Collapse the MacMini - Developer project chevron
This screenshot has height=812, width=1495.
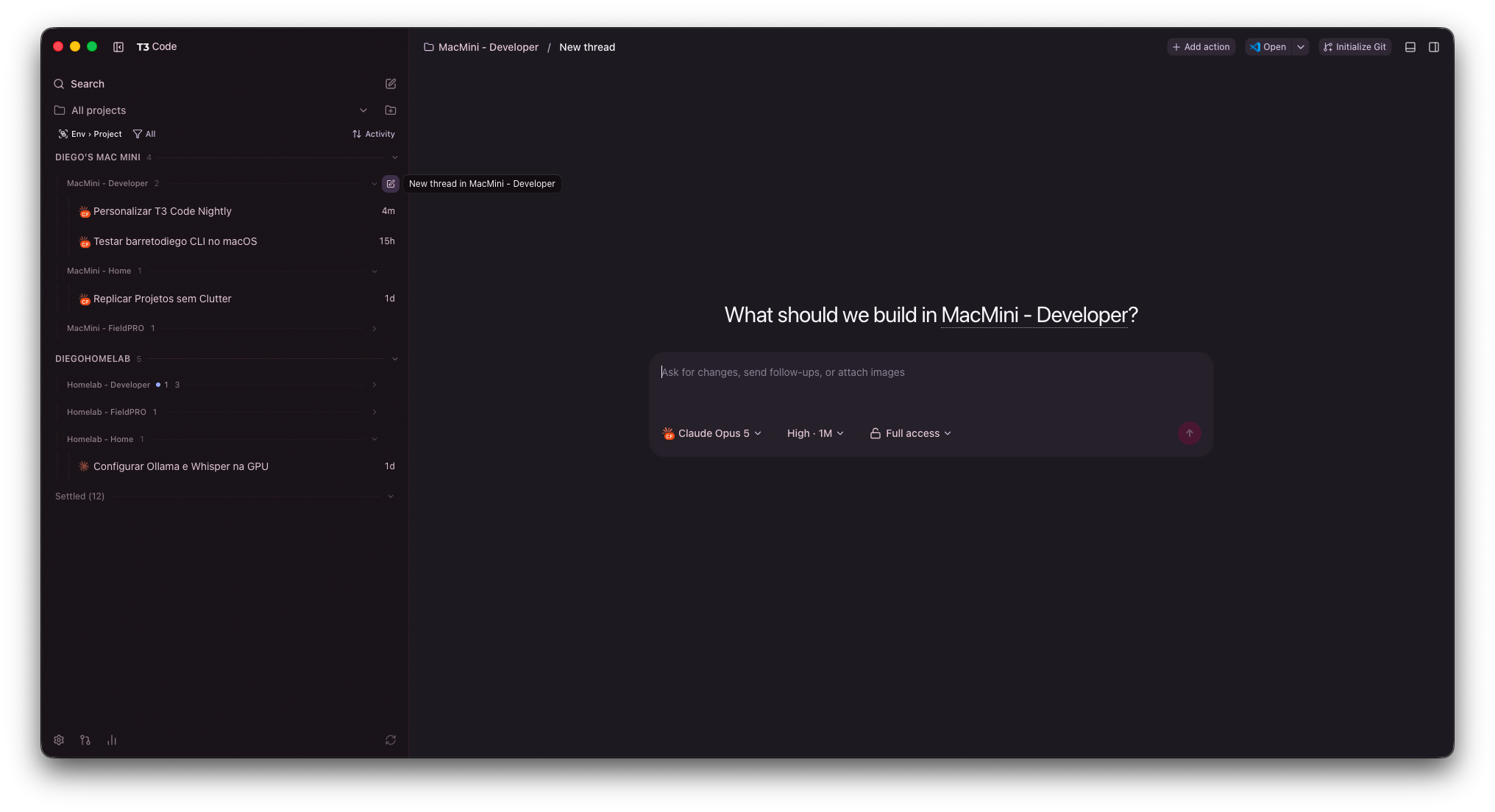374,184
